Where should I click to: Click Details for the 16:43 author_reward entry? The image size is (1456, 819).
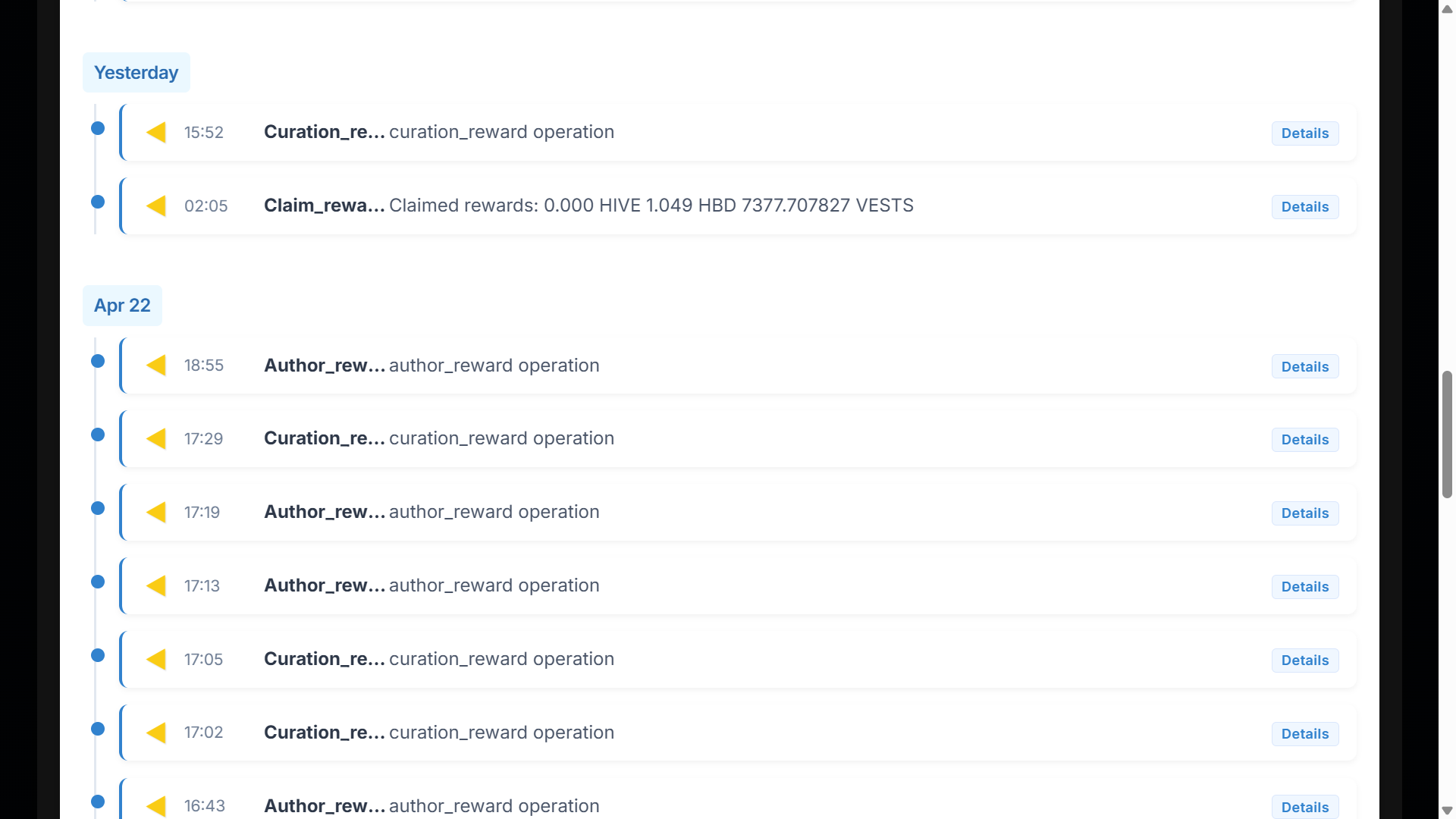(1304, 807)
